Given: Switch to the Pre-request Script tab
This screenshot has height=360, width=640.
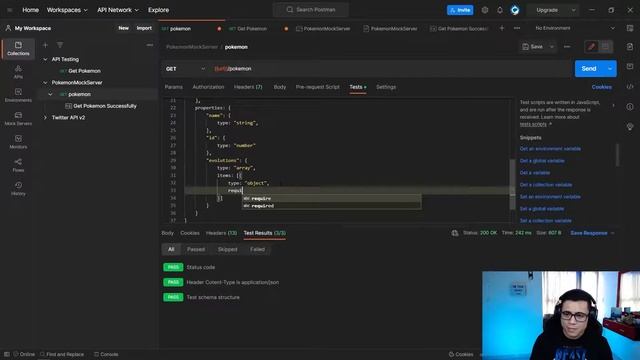Looking at the screenshot, I should coord(317,87).
